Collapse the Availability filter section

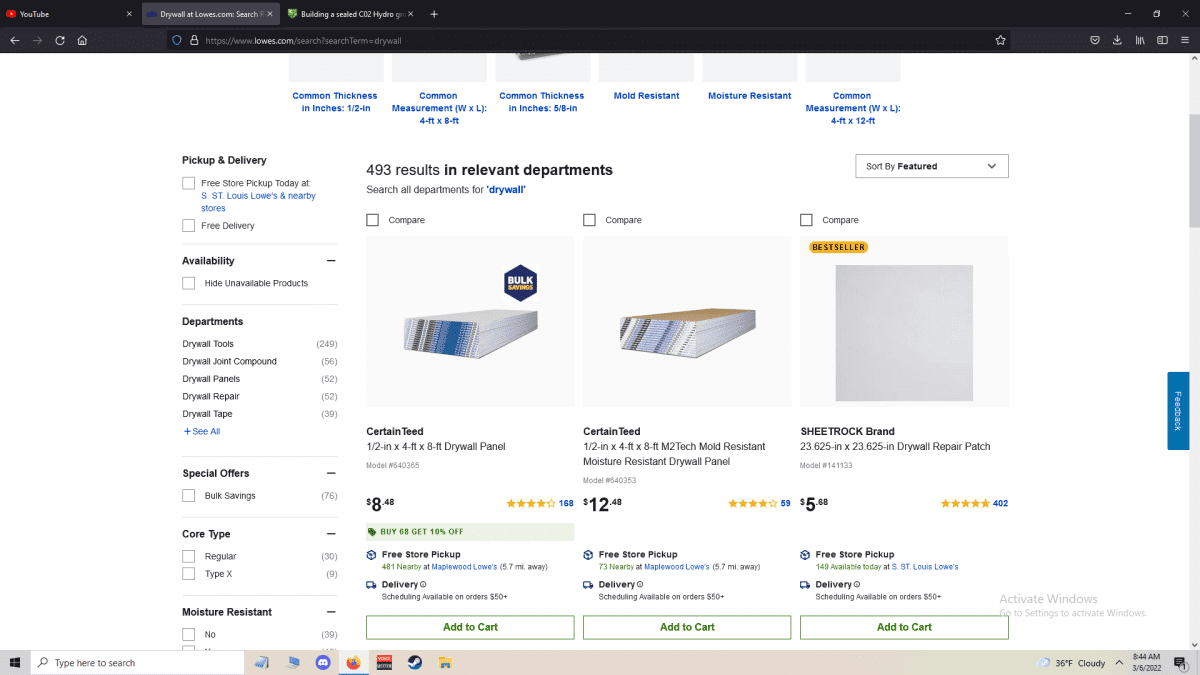[x=331, y=261]
